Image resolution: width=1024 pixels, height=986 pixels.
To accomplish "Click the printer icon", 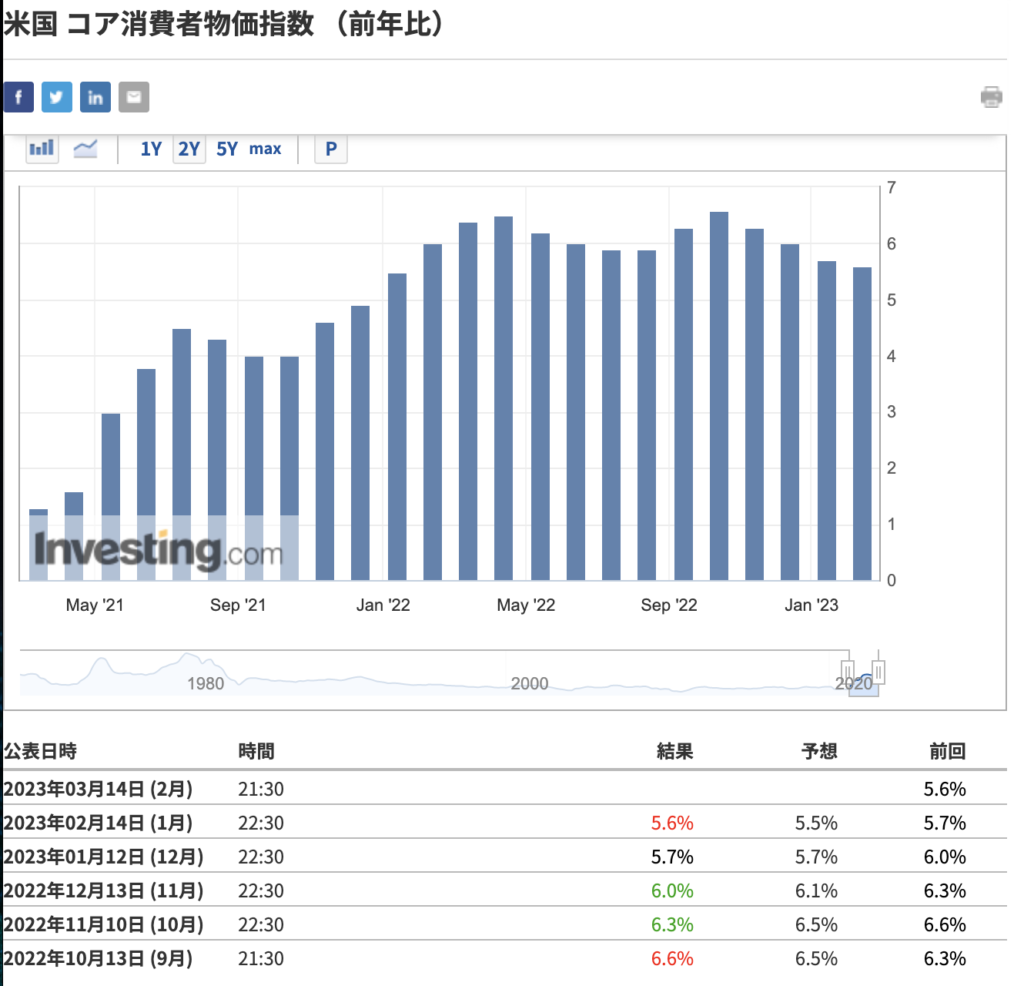I will pos(991,97).
